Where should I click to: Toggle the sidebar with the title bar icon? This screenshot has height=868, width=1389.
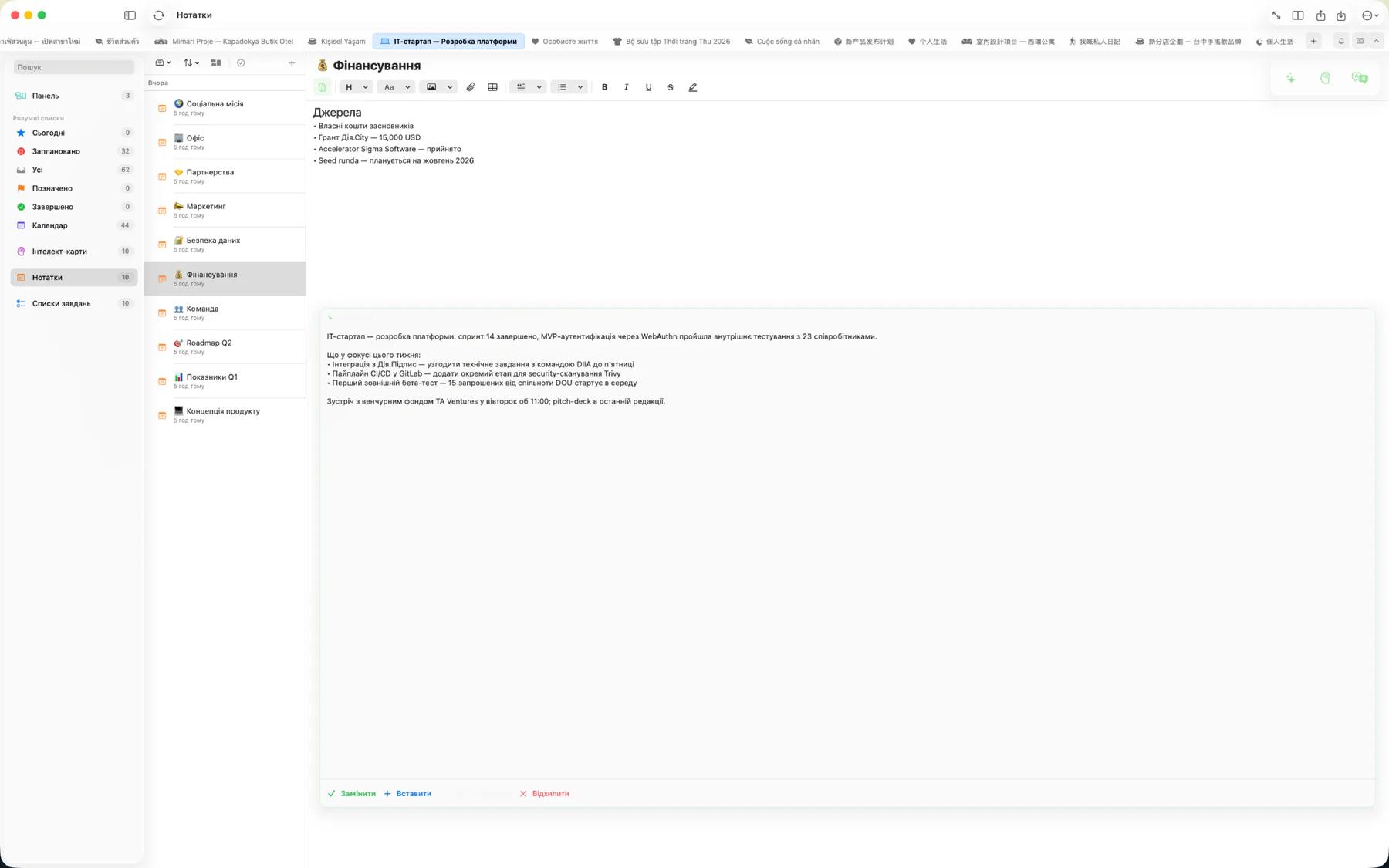(x=130, y=15)
